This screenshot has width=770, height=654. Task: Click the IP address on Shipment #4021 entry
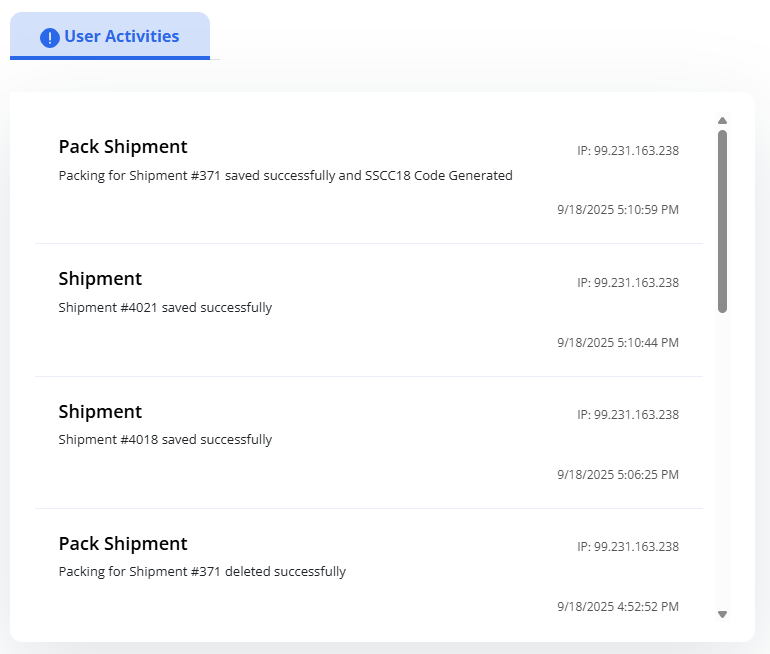pyautogui.click(x=627, y=283)
